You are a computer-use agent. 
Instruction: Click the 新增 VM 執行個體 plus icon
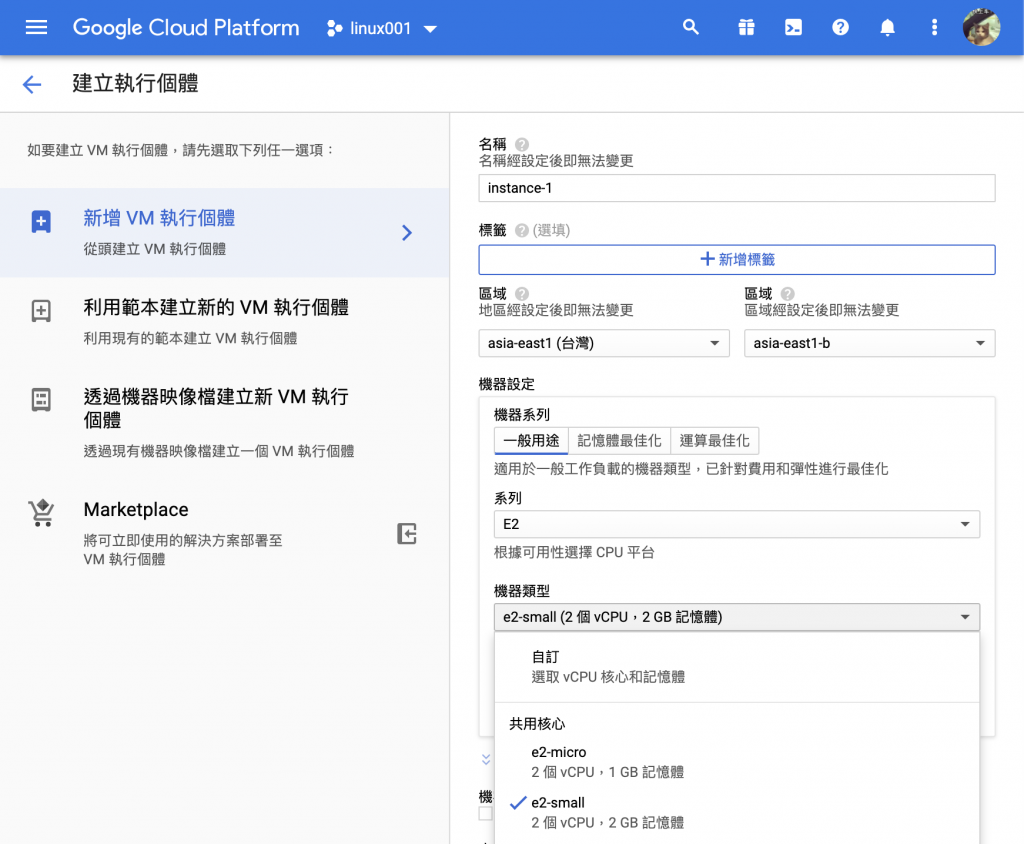(41, 221)
